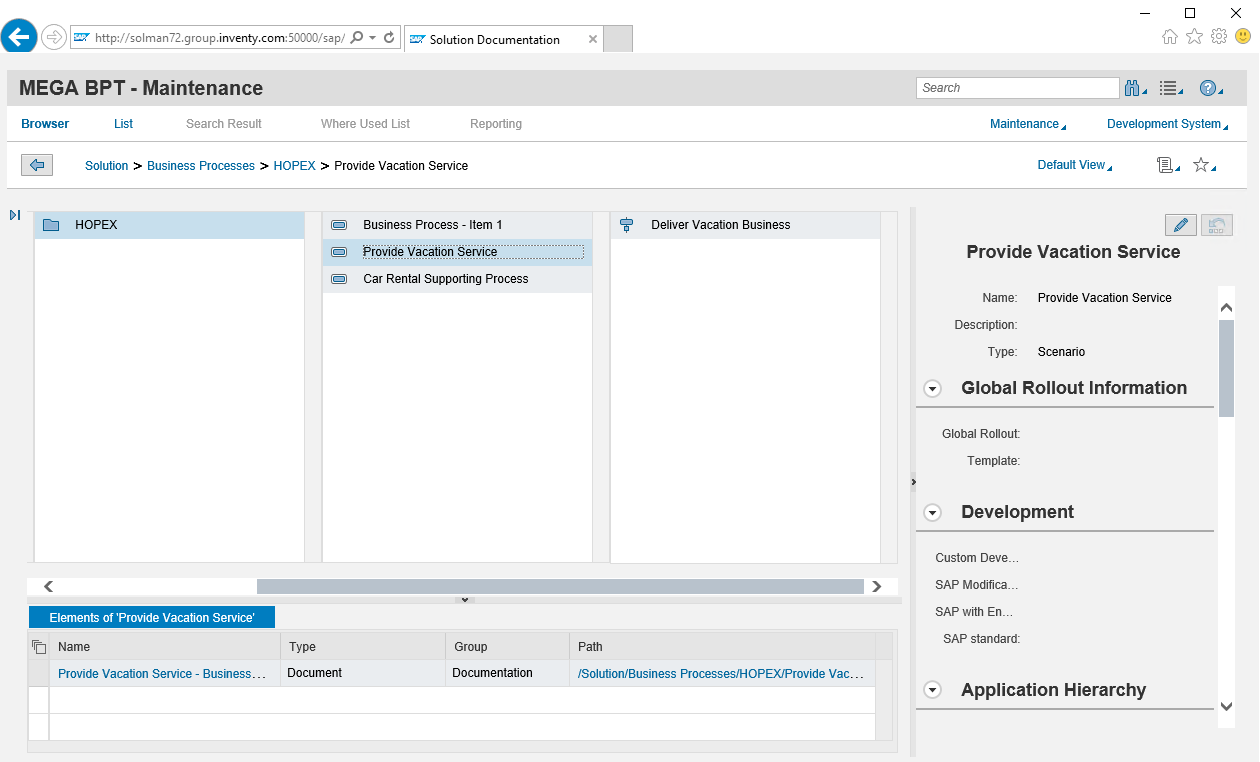Click the pencil edit icon
The image size is (1260, 762).
(x=1181, y=225)
